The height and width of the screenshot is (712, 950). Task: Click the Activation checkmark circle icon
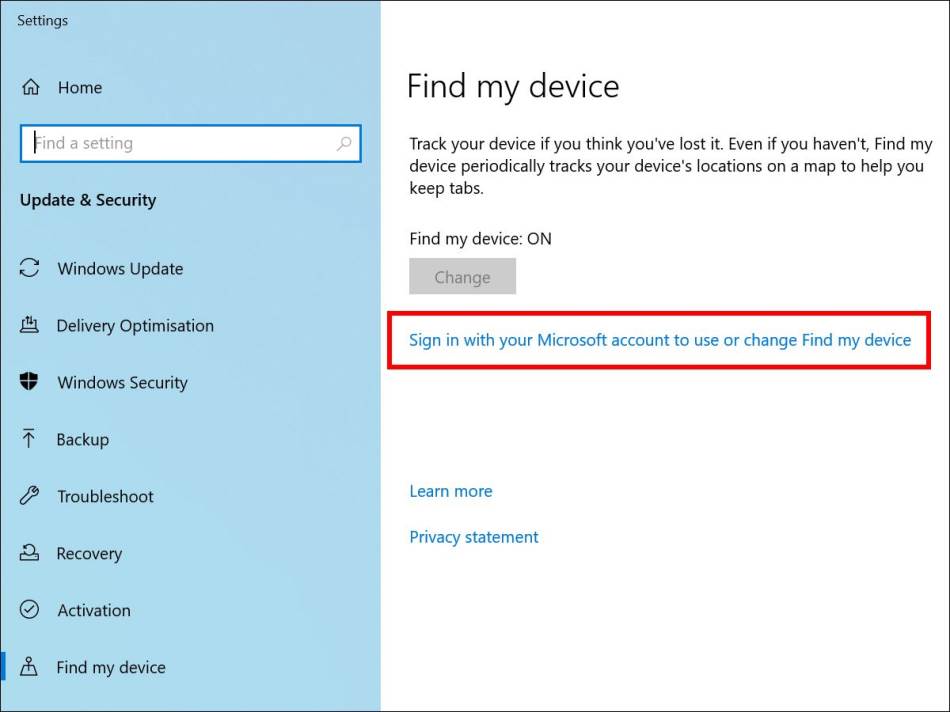(x=29, y=610)
